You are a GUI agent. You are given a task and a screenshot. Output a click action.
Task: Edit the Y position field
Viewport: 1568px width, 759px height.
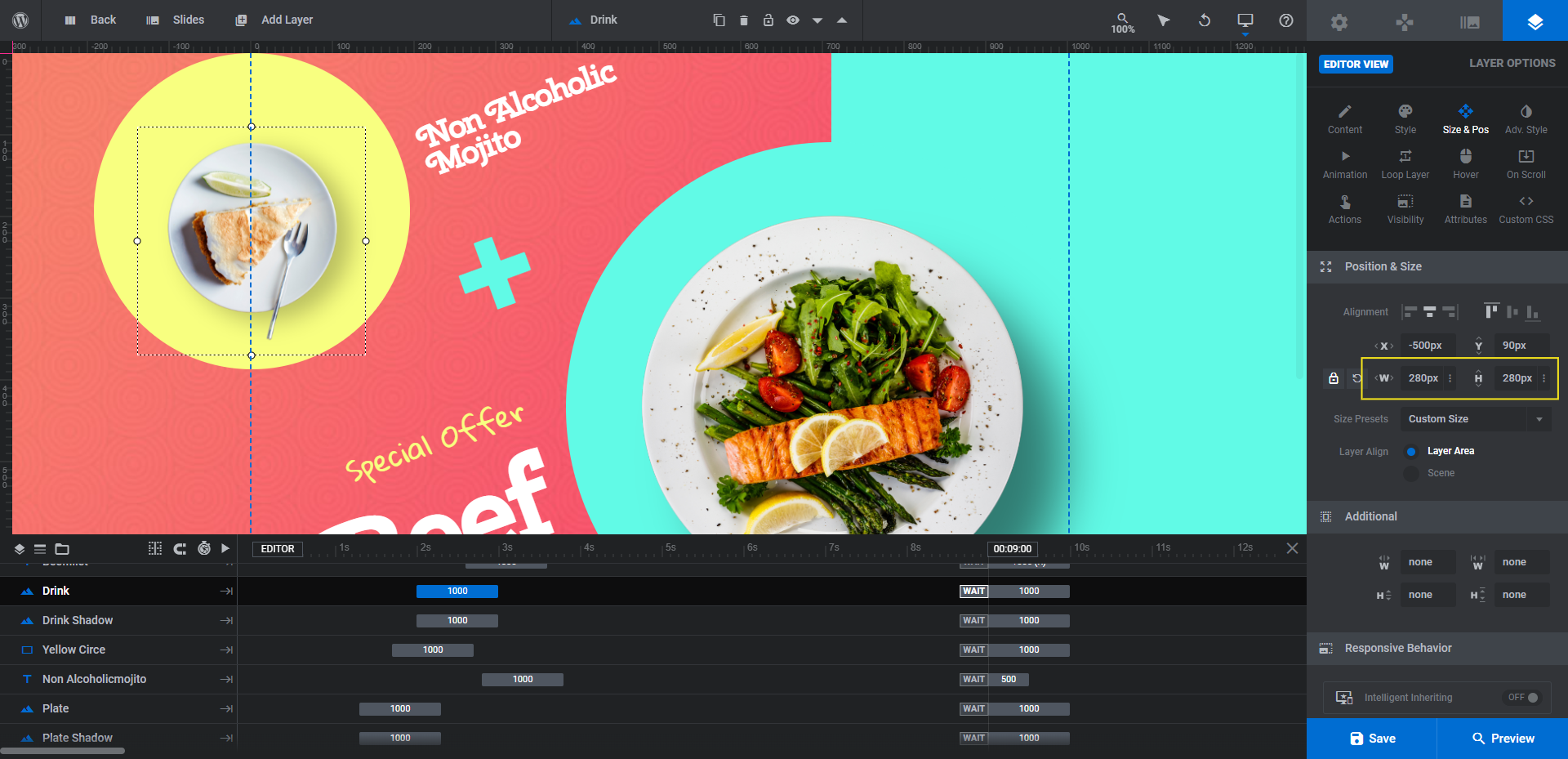tap(1521, 346)
